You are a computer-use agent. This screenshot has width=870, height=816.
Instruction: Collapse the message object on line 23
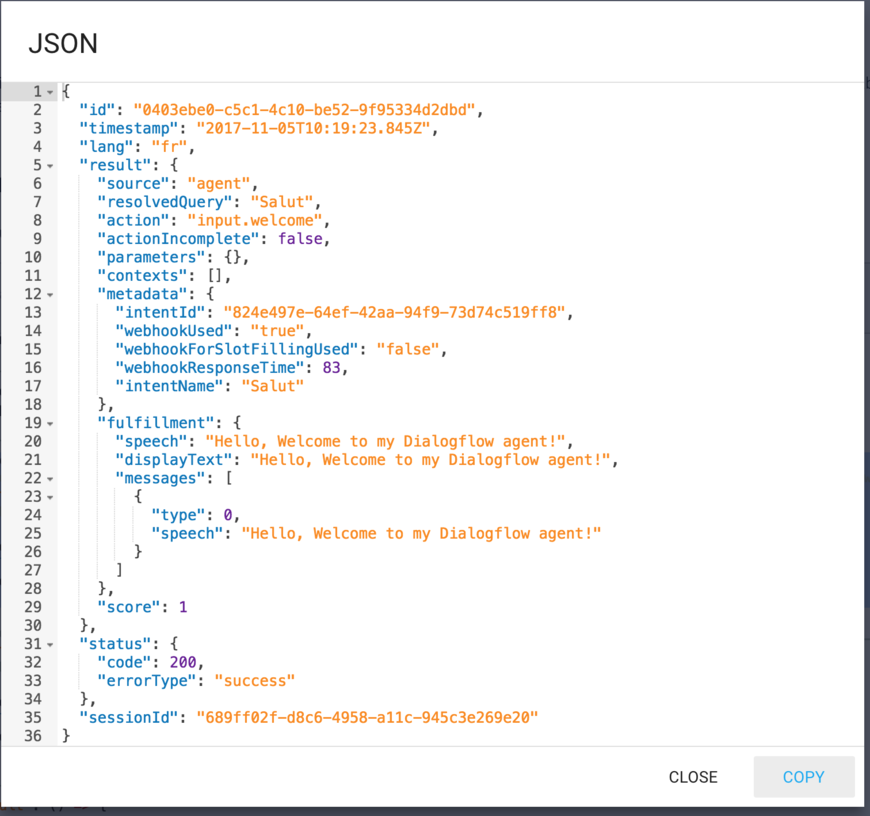(48, 496)
